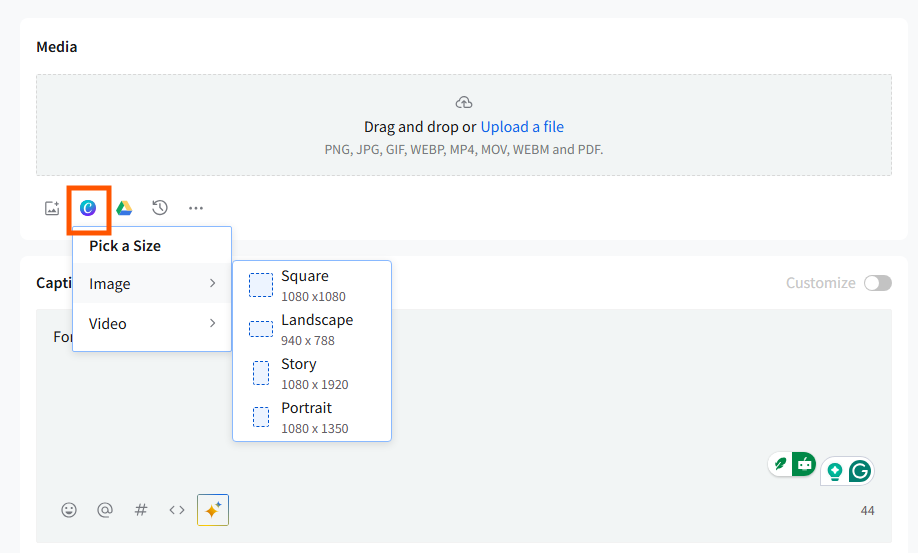Pick the Story 1080 x 1920 option
Screen dimensions: 918x553
(x=312, y=373)
